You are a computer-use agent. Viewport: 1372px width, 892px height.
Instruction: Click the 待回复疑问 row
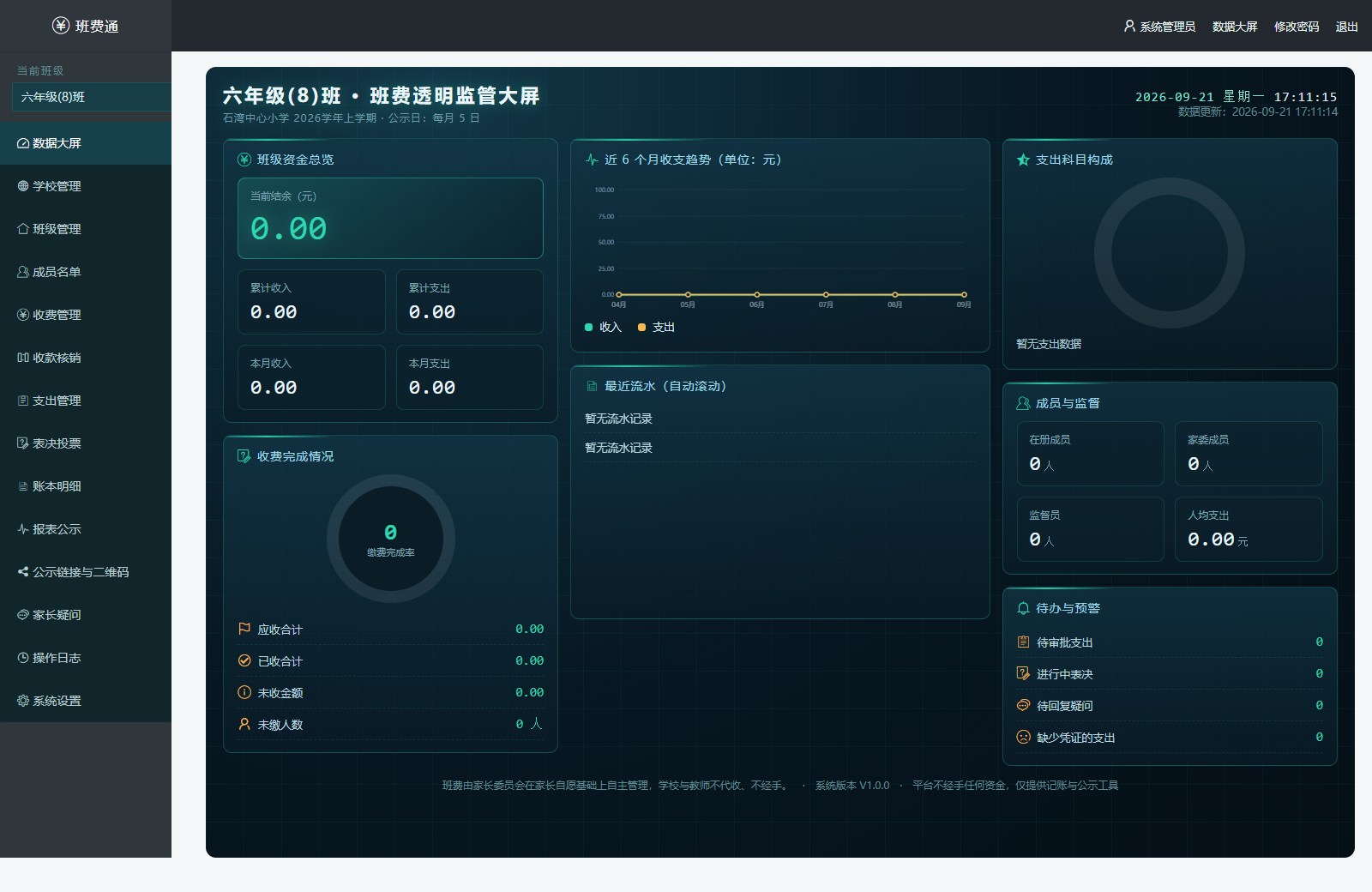[1170, 706]
